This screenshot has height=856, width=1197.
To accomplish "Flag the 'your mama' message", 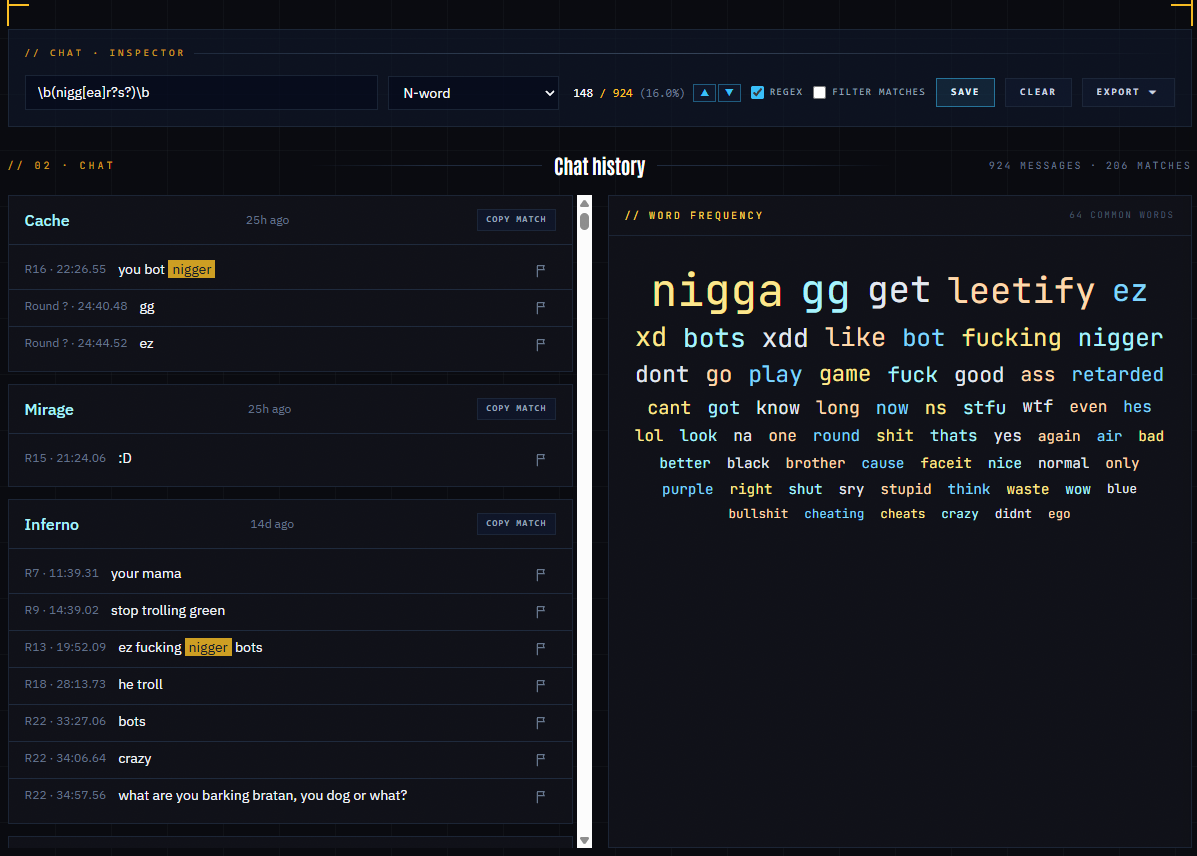I will coord(540,574).
